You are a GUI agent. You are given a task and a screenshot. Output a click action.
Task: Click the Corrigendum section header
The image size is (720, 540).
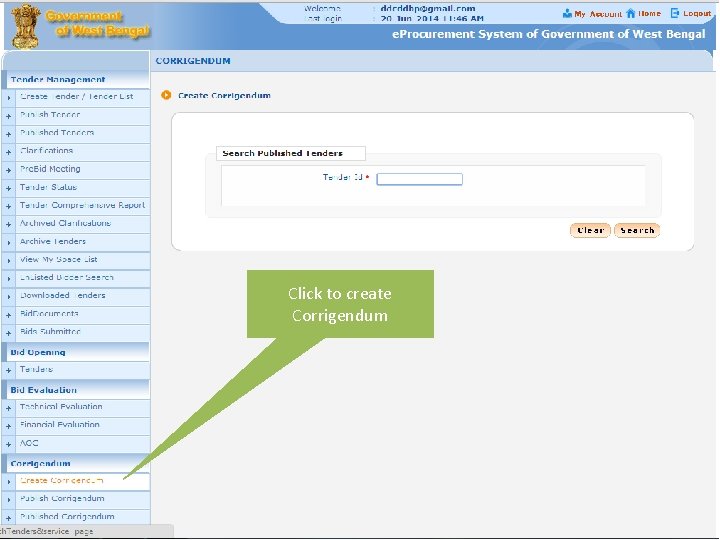tap(40, 463)
